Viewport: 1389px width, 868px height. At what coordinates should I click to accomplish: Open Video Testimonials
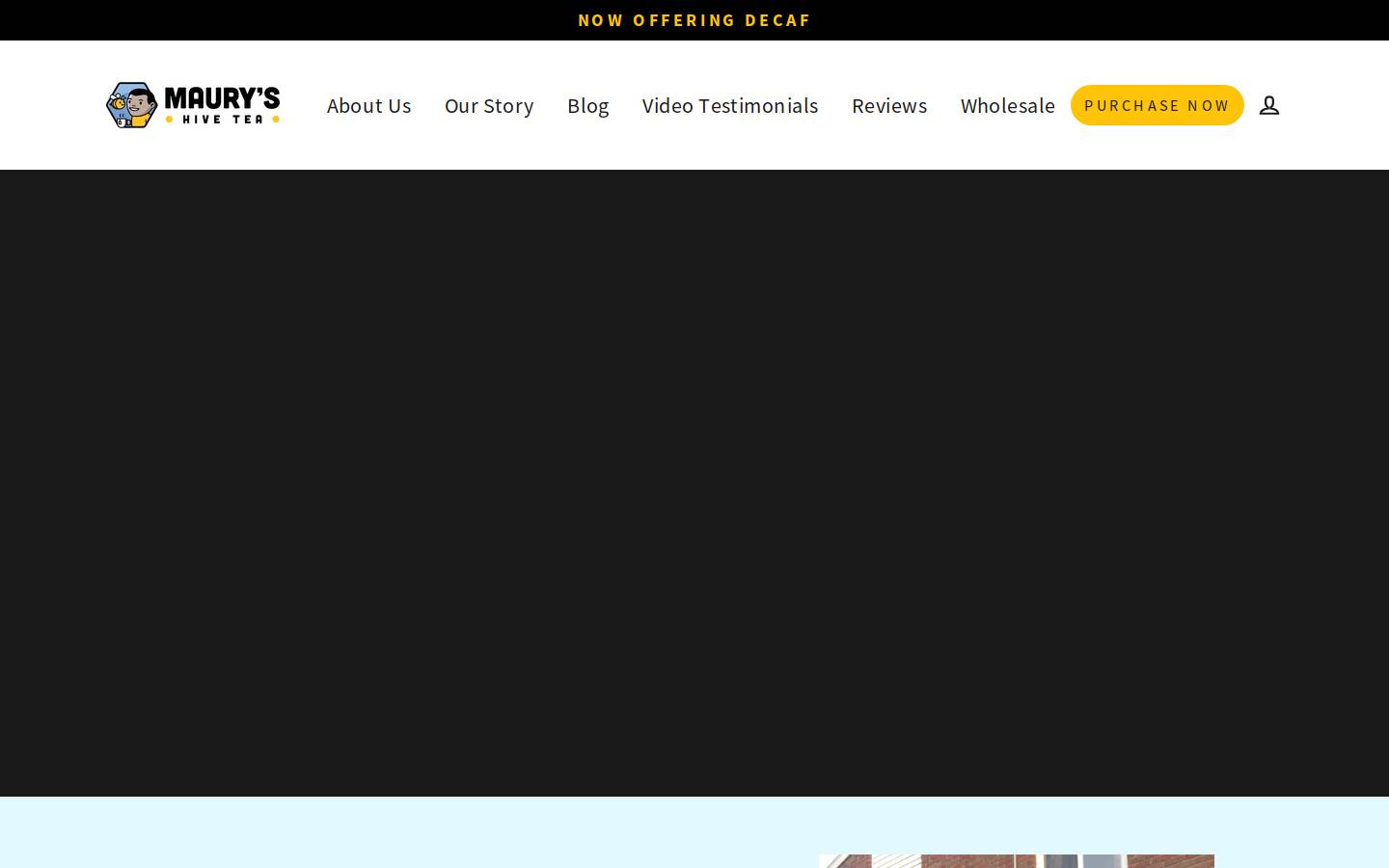pos(730,105)
